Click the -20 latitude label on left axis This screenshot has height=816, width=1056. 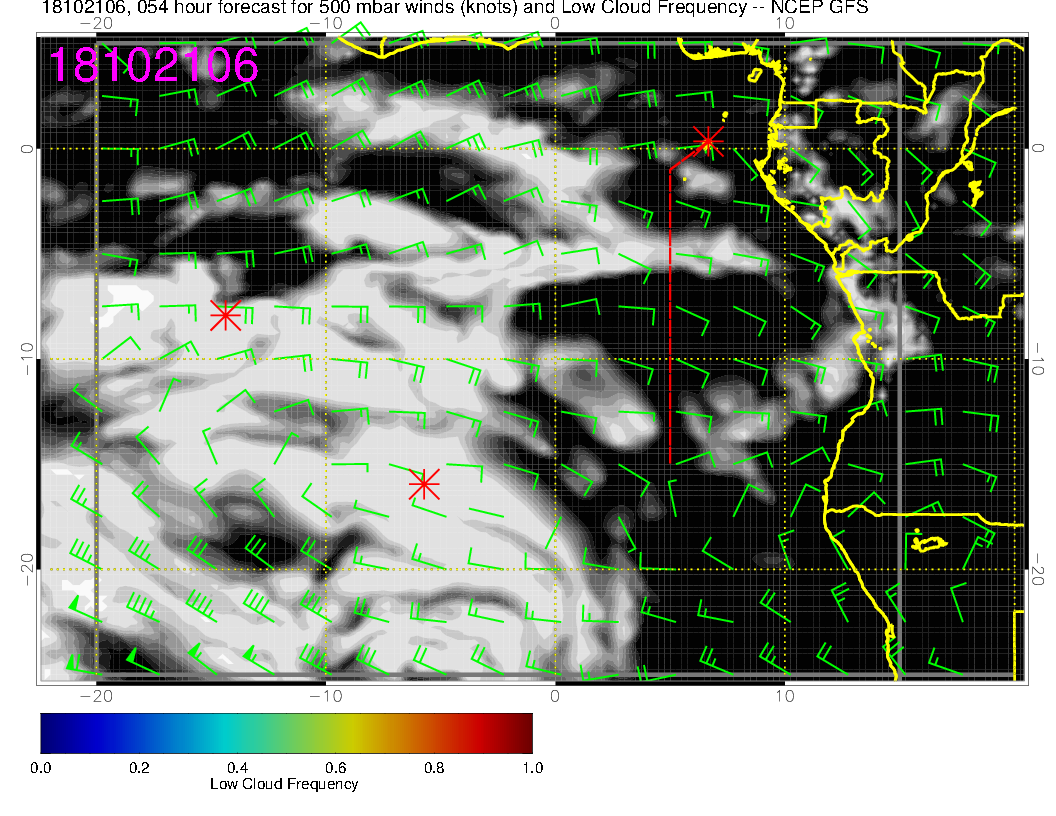pyautogui.click(x=26, y=569)
